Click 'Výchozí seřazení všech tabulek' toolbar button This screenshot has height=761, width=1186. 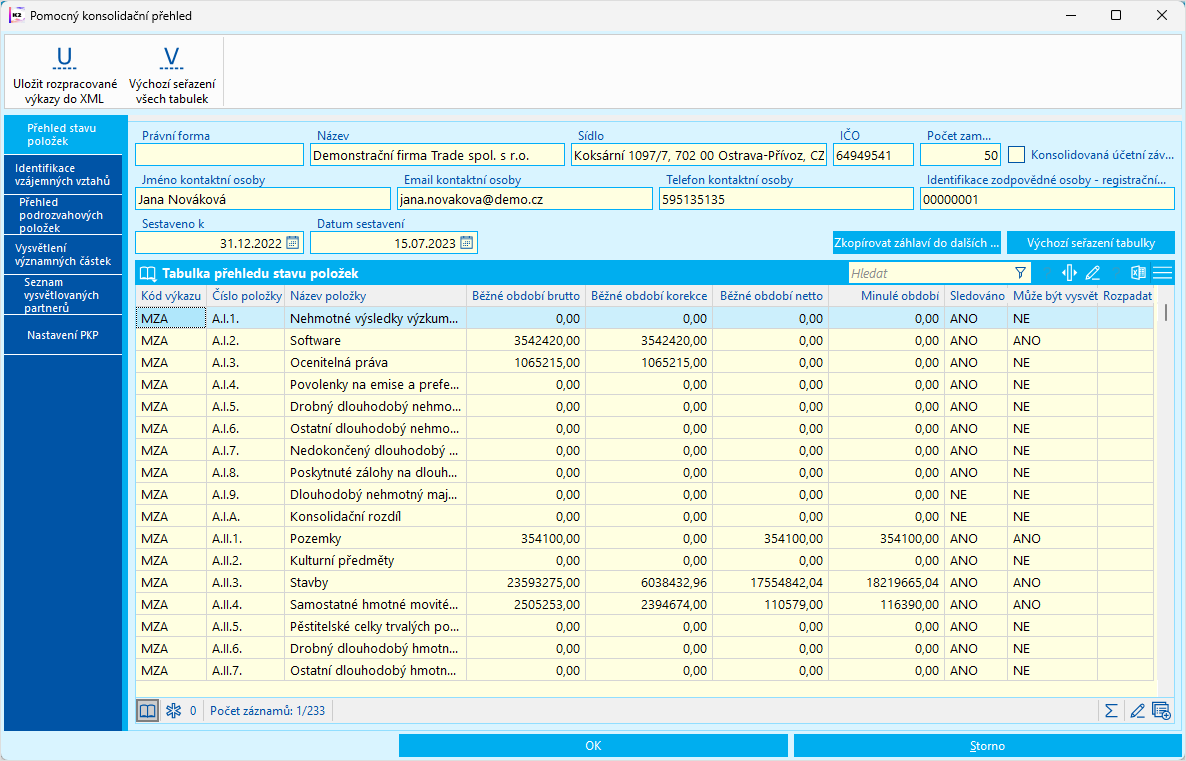pos(172,73)
